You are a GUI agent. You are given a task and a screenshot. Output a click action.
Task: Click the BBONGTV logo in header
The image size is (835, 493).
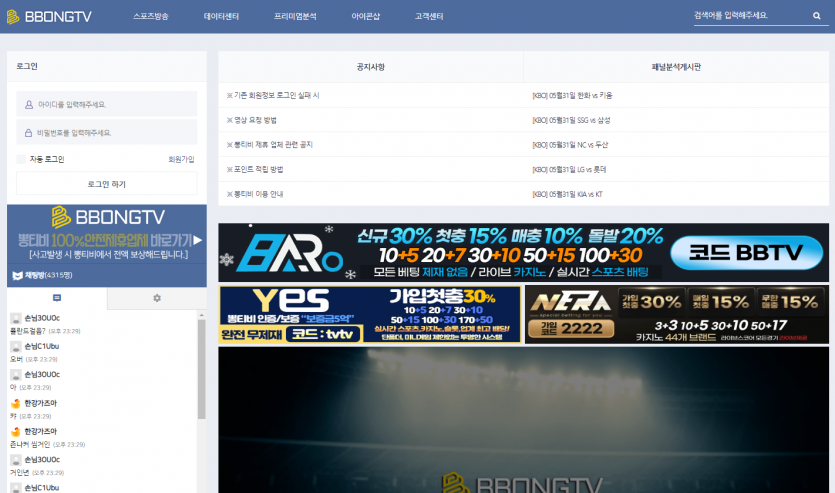tap(49, 17)
